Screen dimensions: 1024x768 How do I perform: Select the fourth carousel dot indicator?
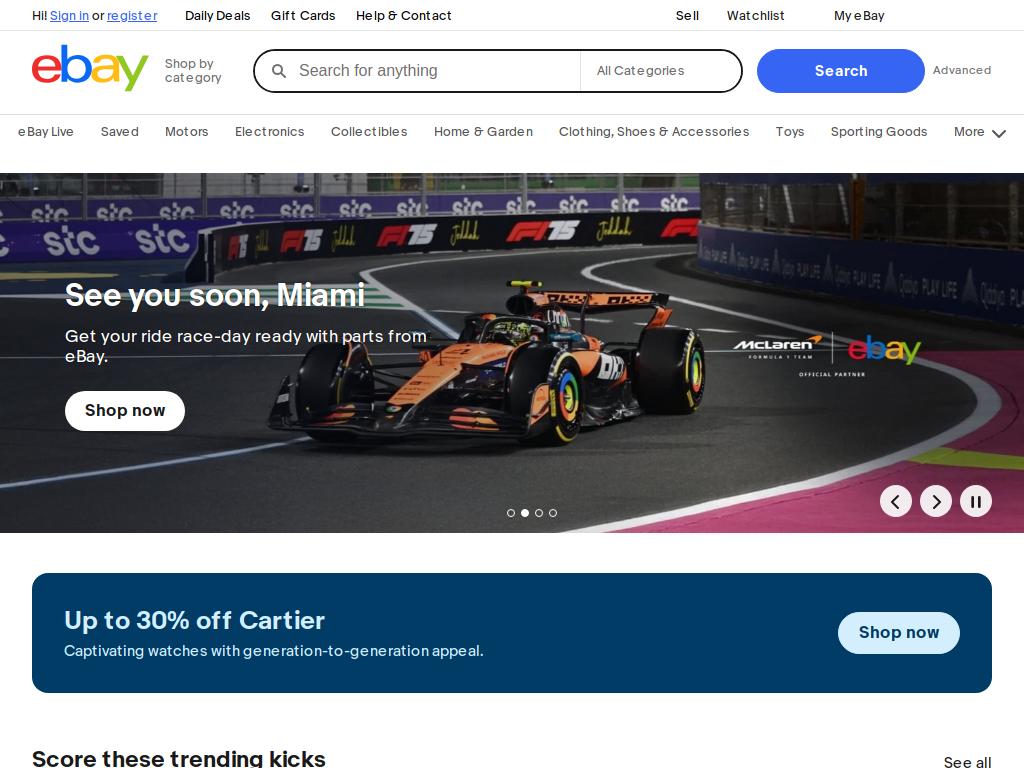(553, 513)
